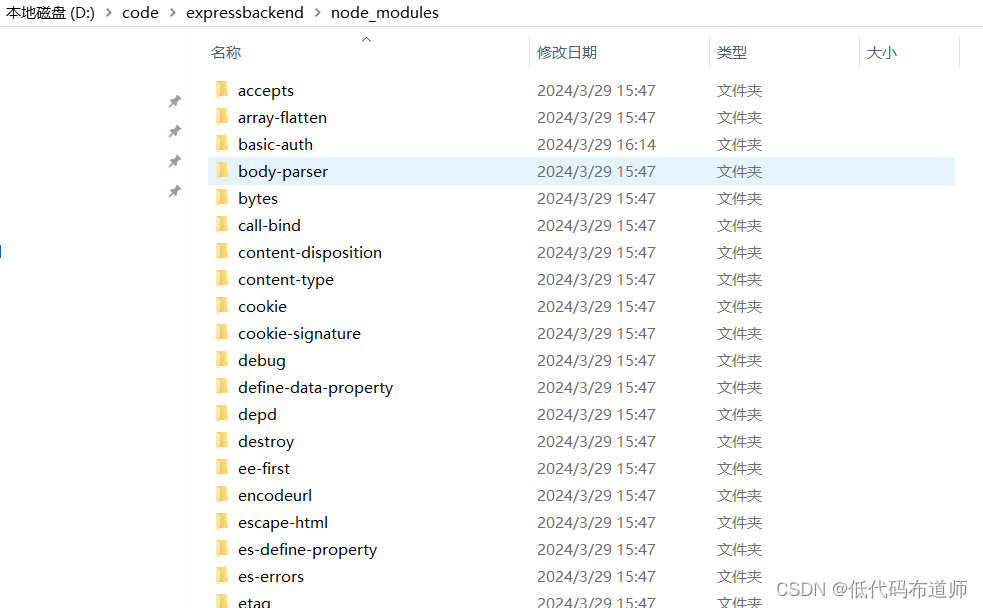The height and width of the screenshot is (608, 983).
Task: Open the debug folder icon
Action: (x=222, y=360)
